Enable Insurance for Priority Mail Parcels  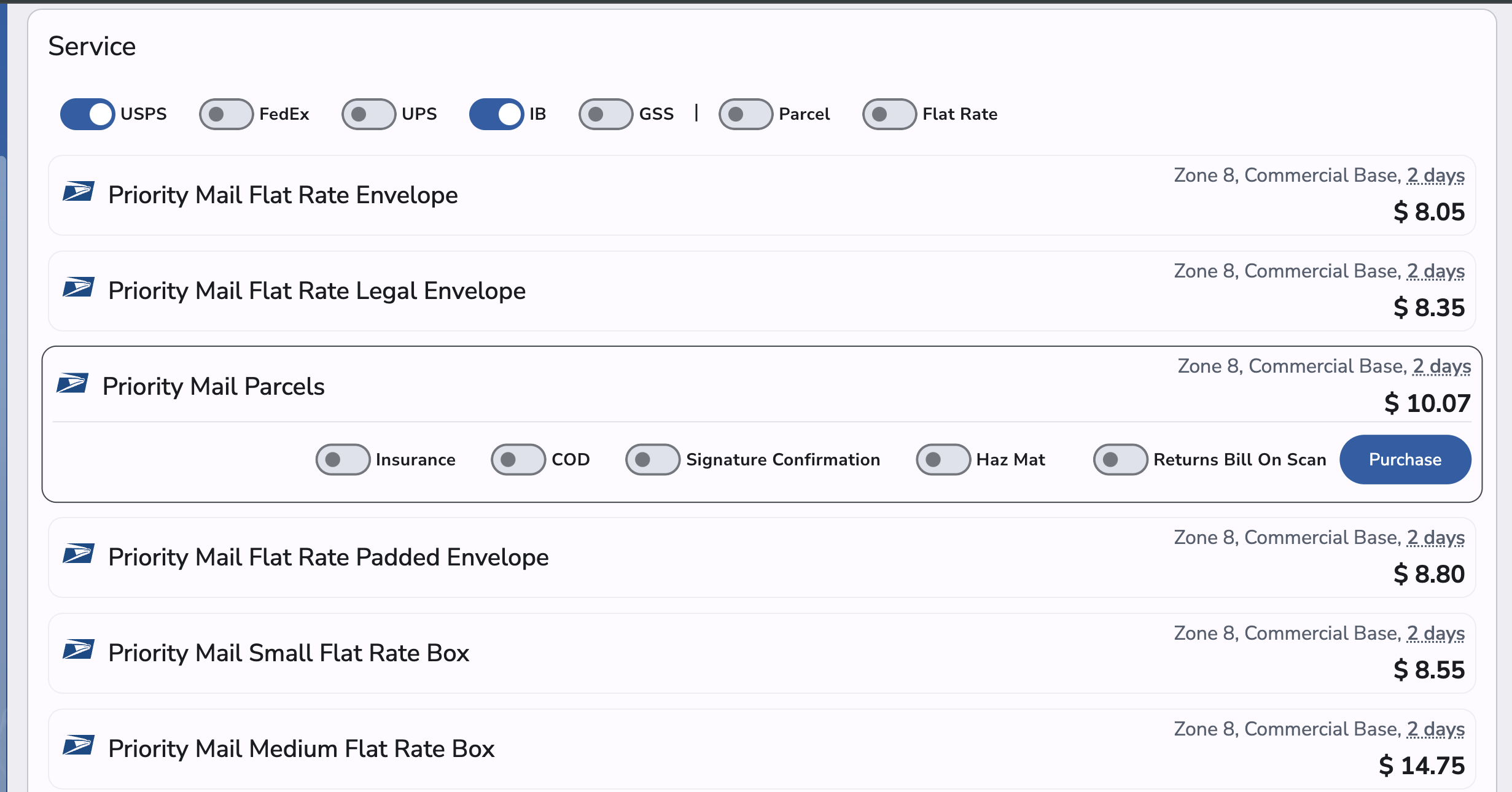click(x=343, y=459)
